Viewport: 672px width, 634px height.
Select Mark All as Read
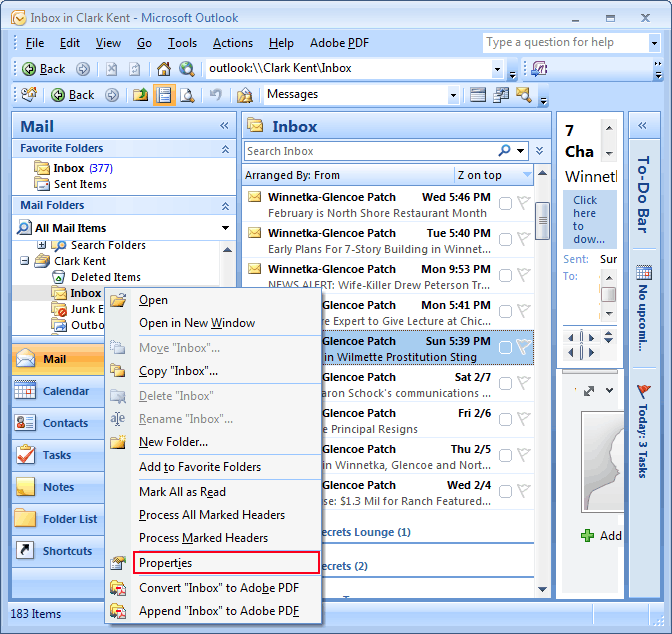[182, 492]
